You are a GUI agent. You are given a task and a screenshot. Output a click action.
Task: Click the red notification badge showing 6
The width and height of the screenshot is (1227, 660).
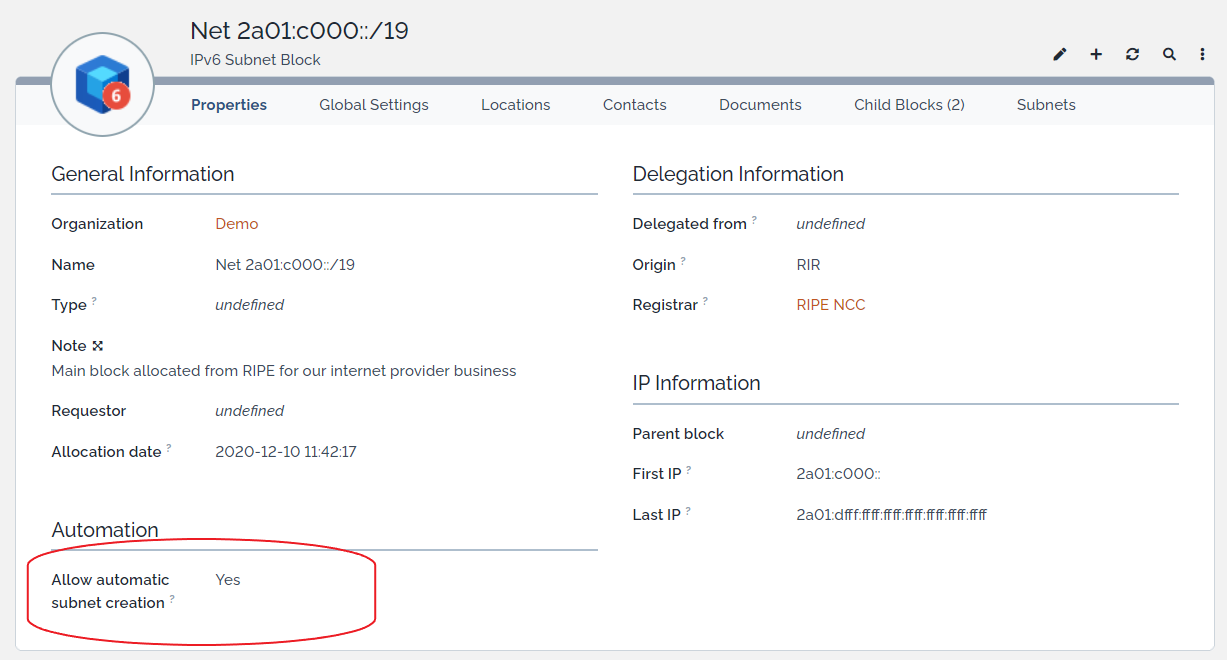pos(116,96)
